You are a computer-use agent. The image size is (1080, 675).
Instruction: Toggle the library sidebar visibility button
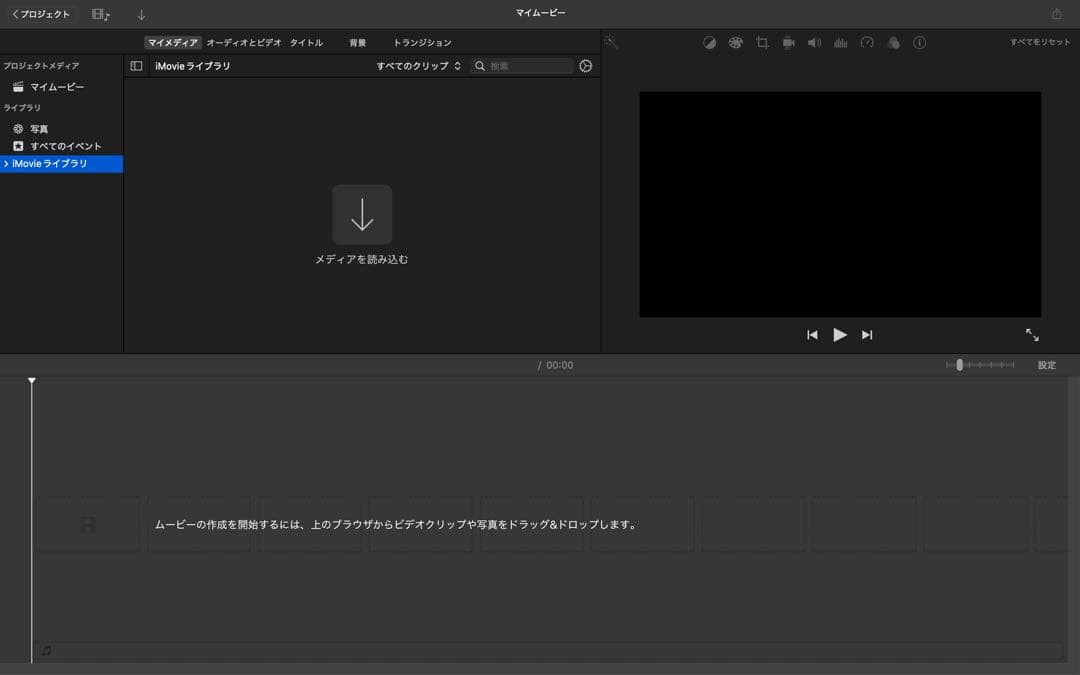(x=137, y=66)
